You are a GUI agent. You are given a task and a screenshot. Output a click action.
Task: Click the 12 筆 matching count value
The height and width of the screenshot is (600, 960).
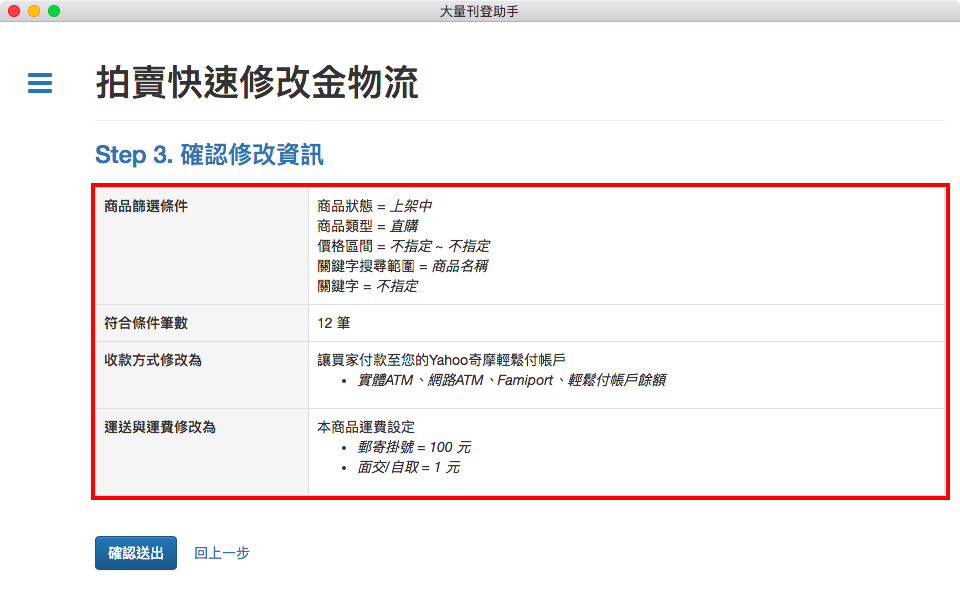(333, 323)
